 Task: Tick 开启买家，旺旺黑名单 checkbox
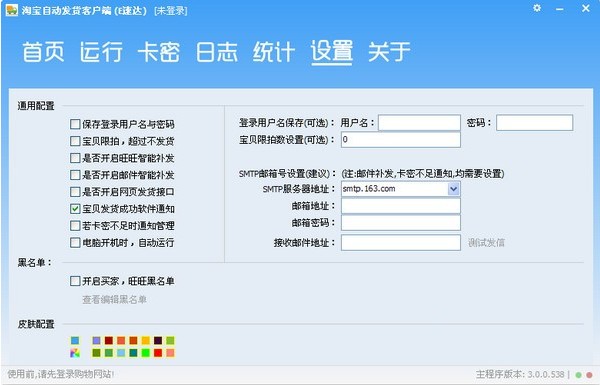75,281
